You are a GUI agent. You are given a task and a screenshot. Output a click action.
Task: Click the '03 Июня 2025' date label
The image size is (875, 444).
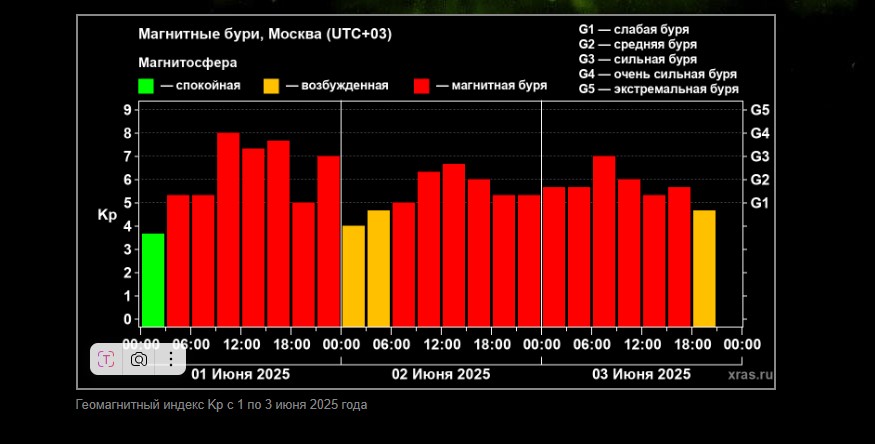[641, 375]
